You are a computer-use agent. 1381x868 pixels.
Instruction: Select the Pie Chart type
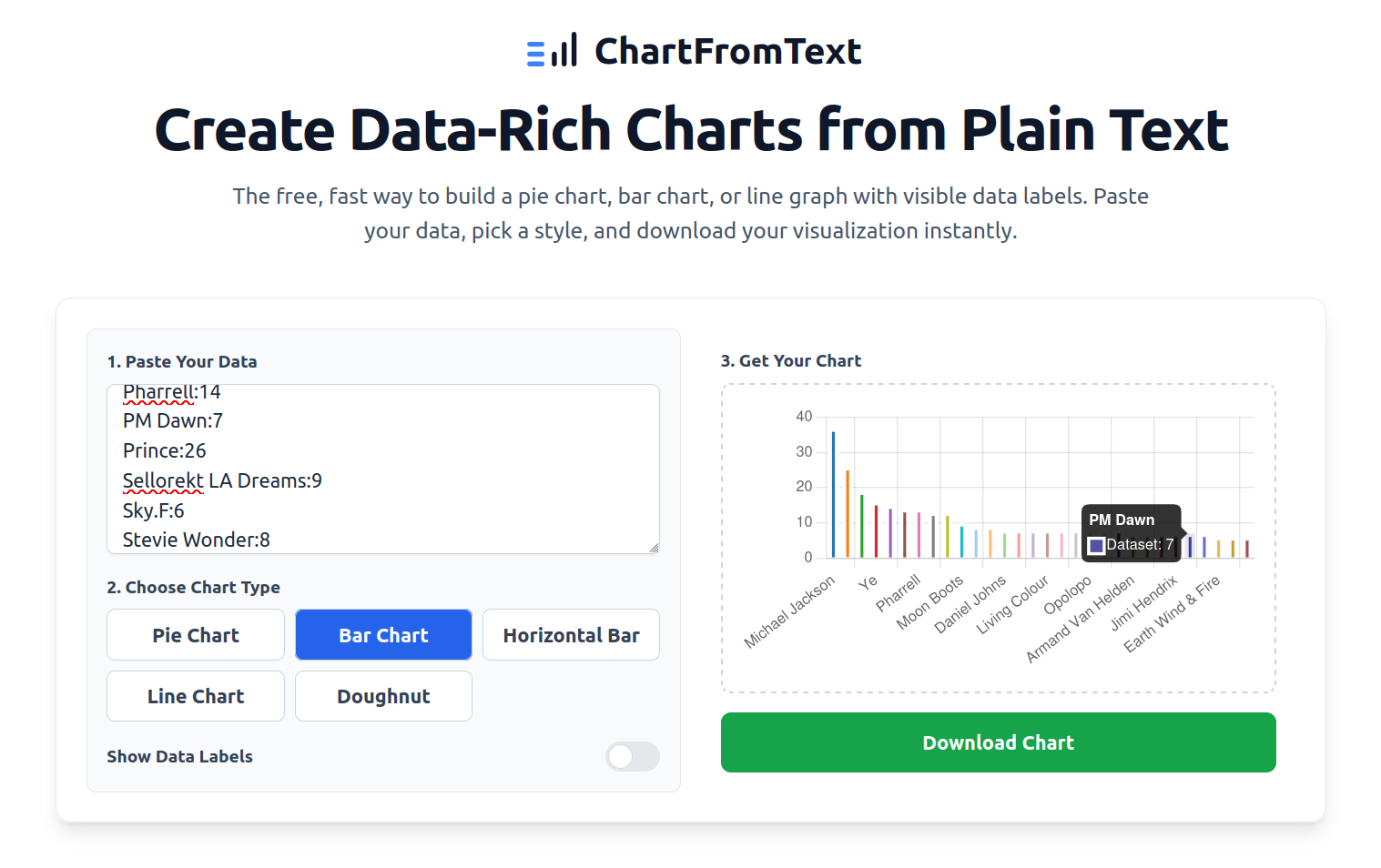tap(196, 635)
